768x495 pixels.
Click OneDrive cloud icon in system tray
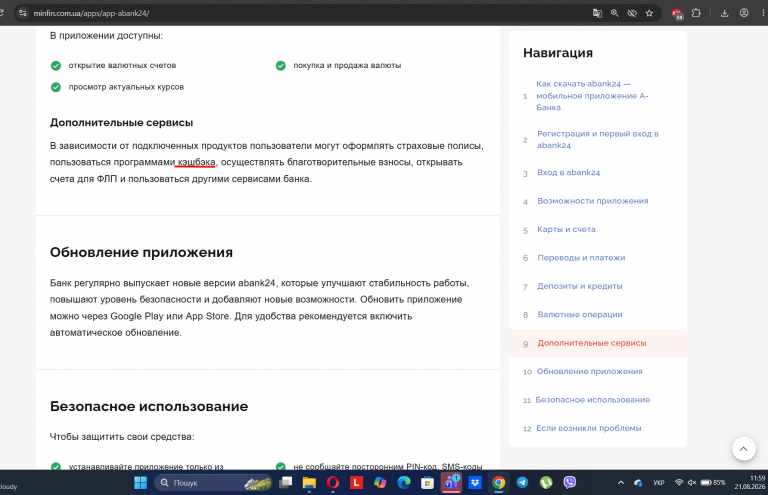(638, 483)
